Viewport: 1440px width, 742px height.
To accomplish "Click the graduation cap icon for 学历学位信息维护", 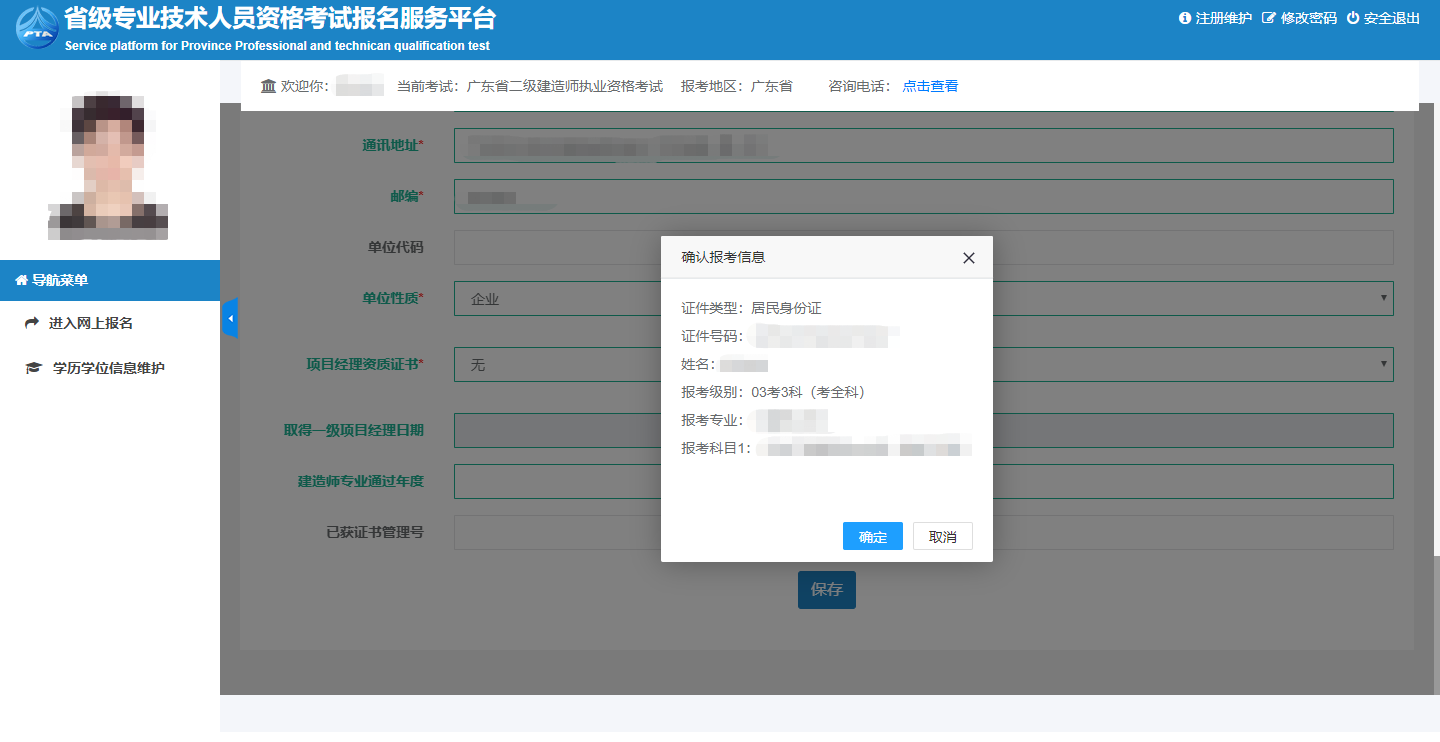I will [33, 369].
